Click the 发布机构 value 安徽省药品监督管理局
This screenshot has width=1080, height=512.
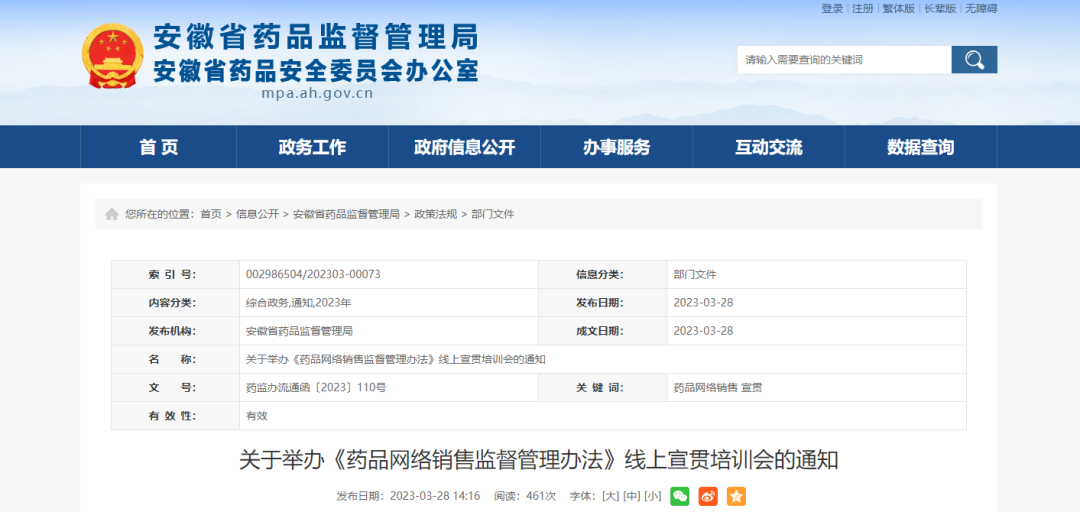coord(299,331)
